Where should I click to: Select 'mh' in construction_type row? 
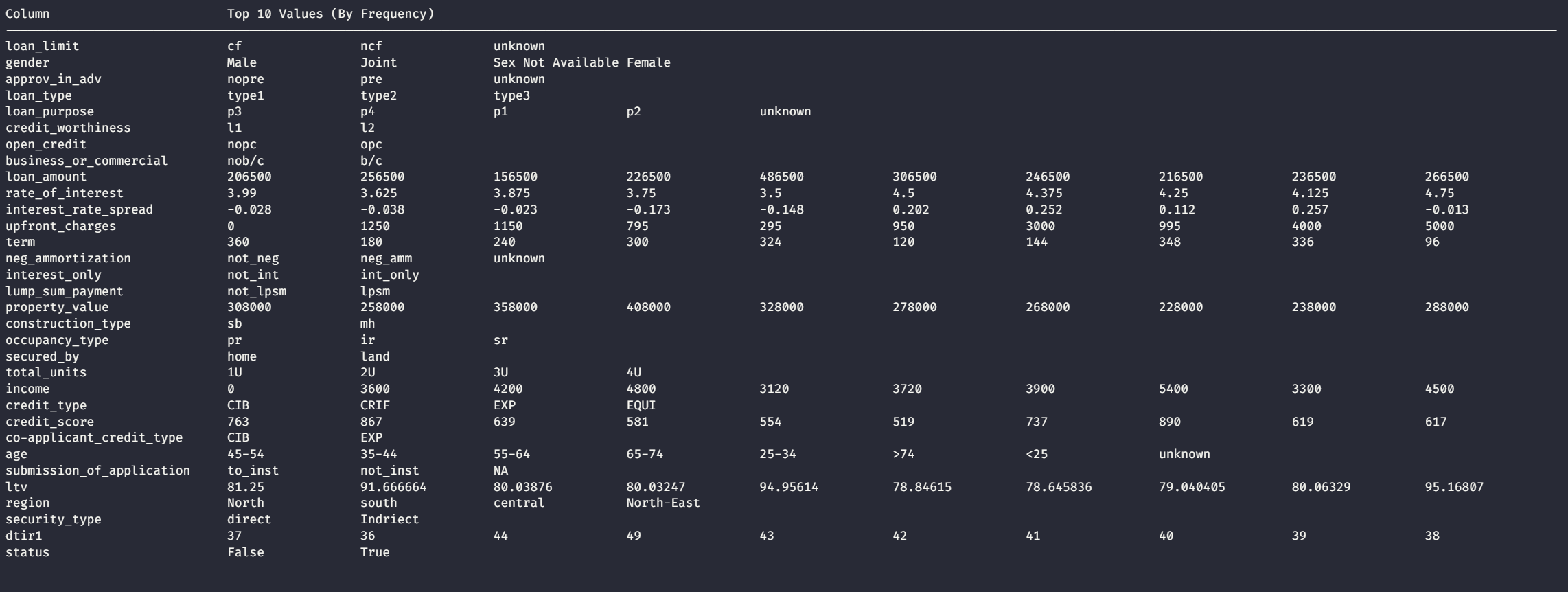[x=368, y=323]
